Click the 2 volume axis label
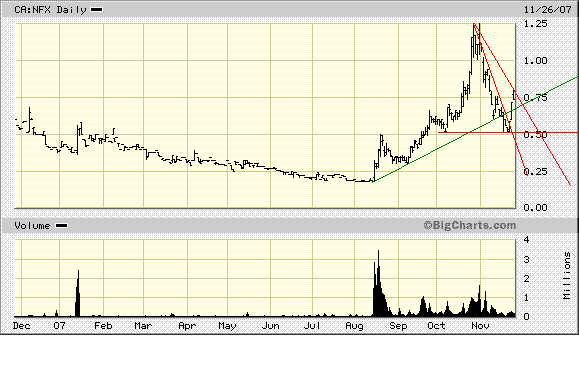579x384 pixels. (x=527, y=278)
